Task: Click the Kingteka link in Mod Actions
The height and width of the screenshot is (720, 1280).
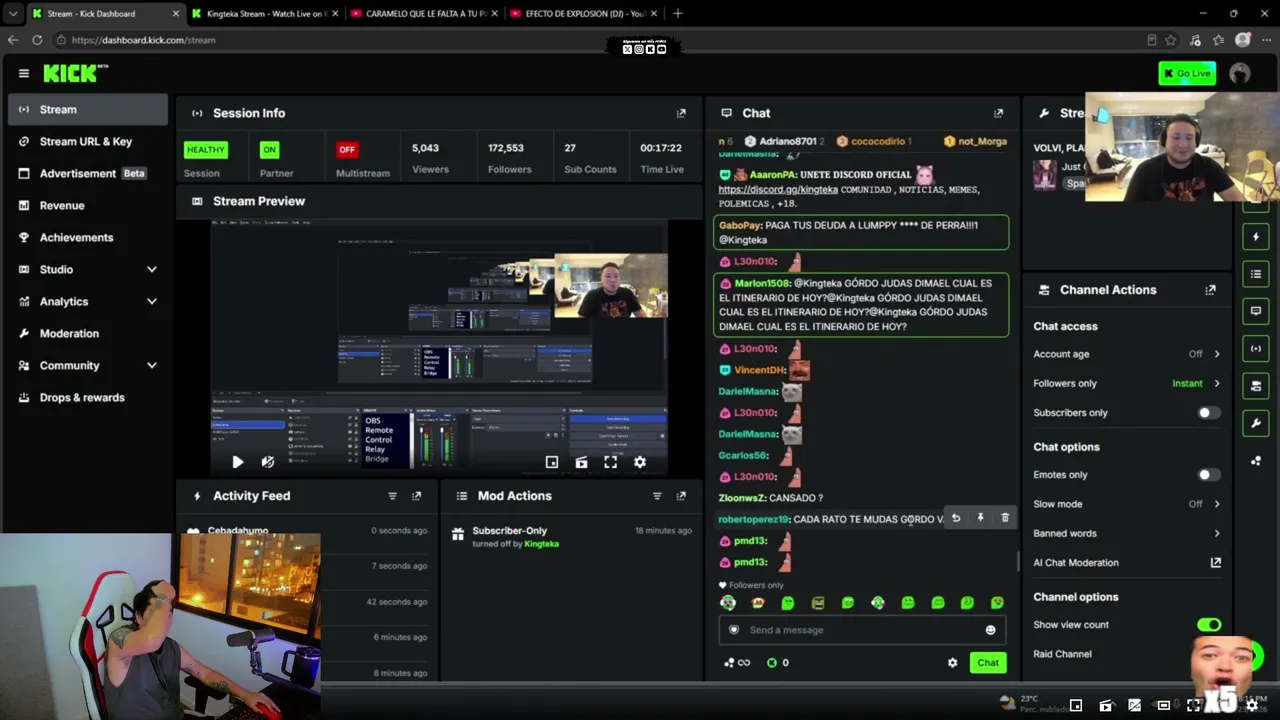Action: pyautogui.click(x=541, y=544)
